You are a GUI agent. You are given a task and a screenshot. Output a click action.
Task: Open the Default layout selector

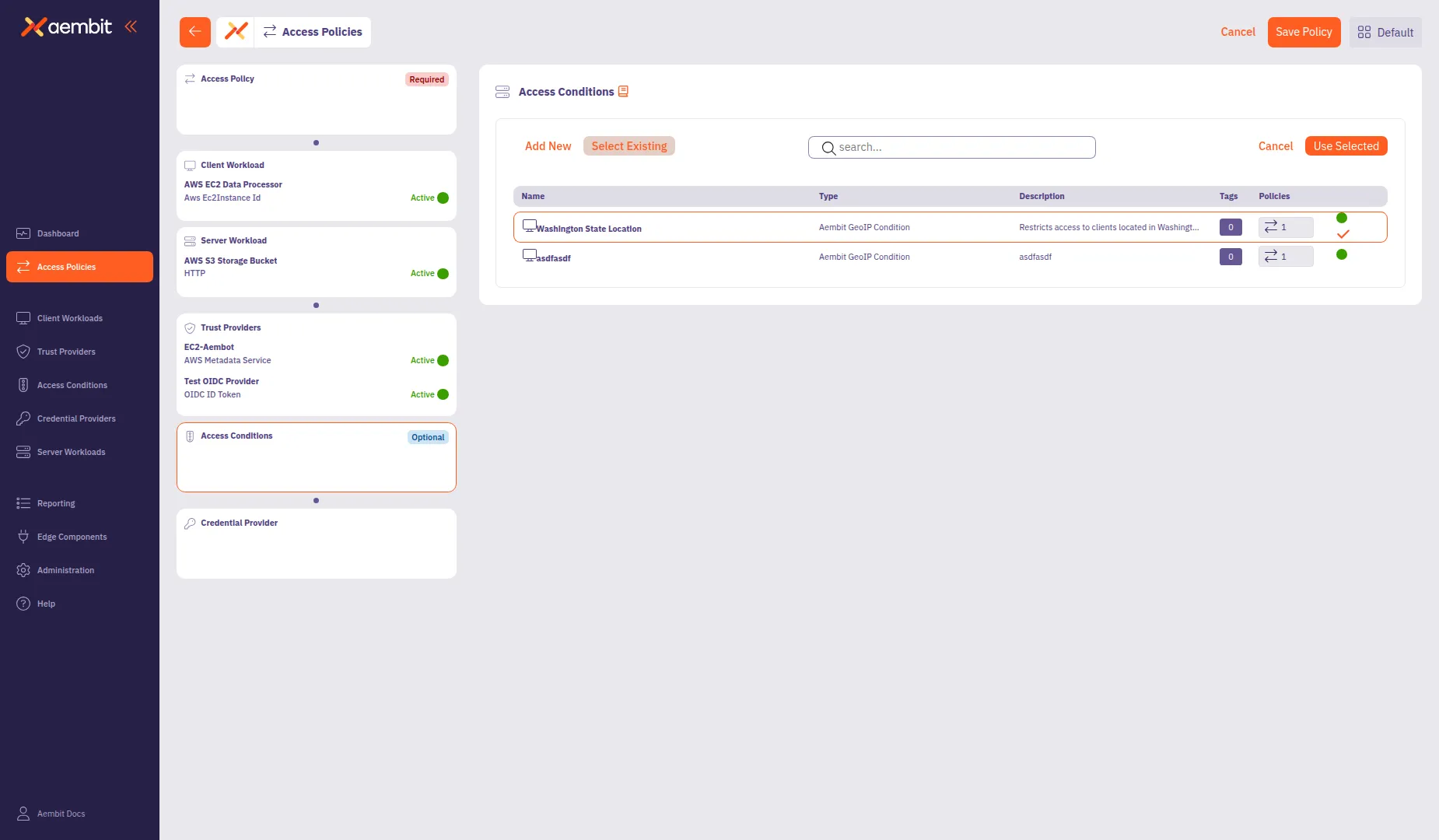pos(1385,32)
